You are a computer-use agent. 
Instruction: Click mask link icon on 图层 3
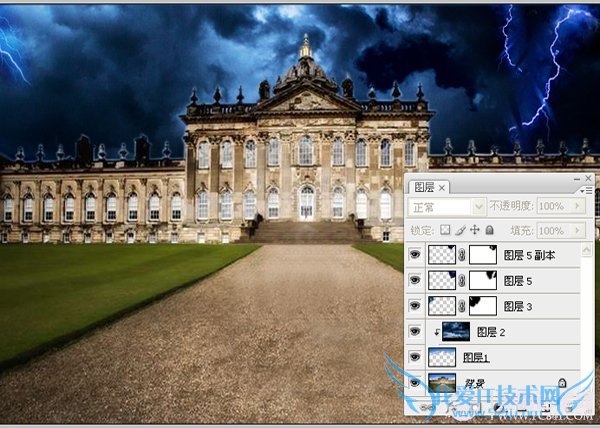(462, 306)
